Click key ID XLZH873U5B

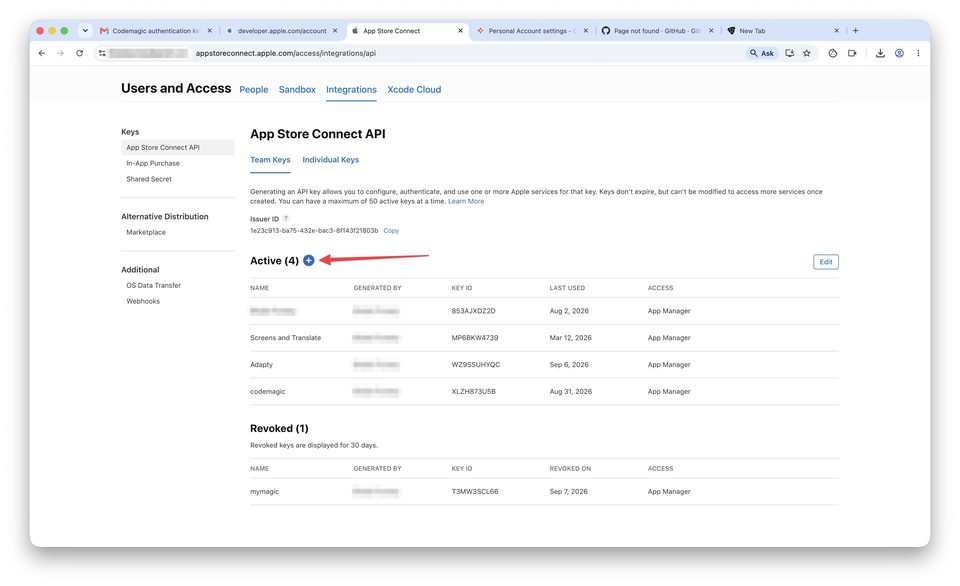pos(473,392)
